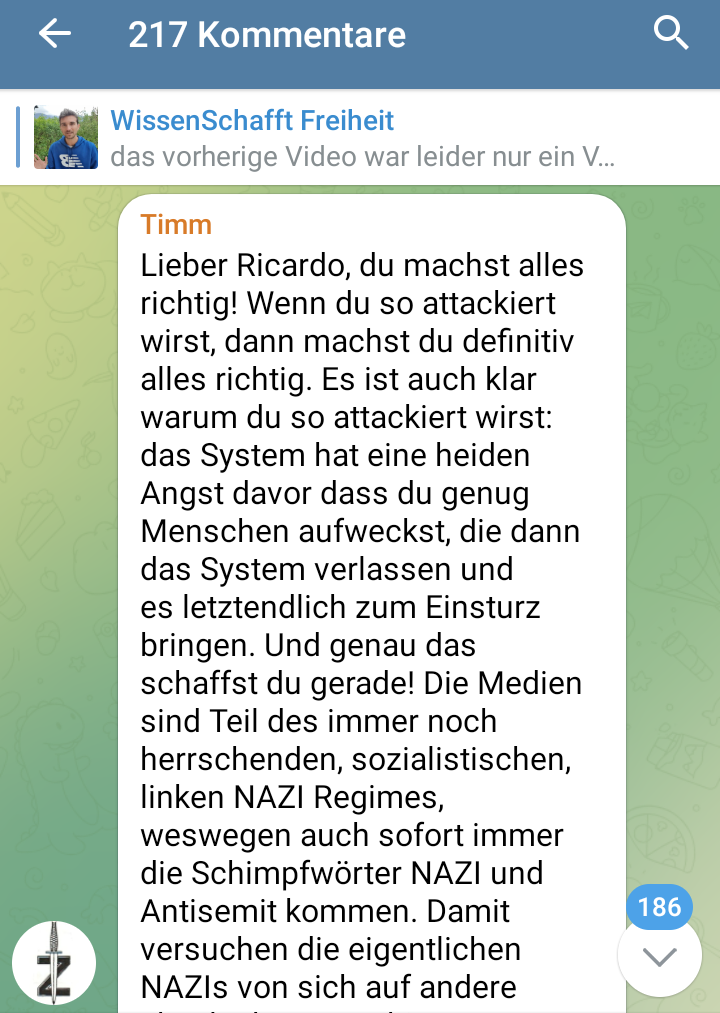Select message line 'Lieber Ricardo, du machst alles'
The width and height of the screenshot is (720, 1013).
pyautogui.click(x=362, y=266)
